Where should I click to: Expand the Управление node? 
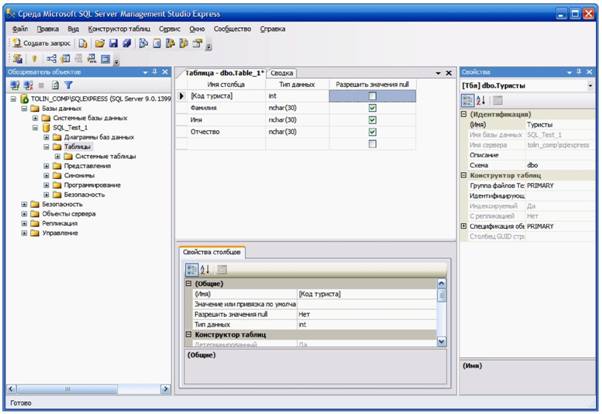coord(24,233)
